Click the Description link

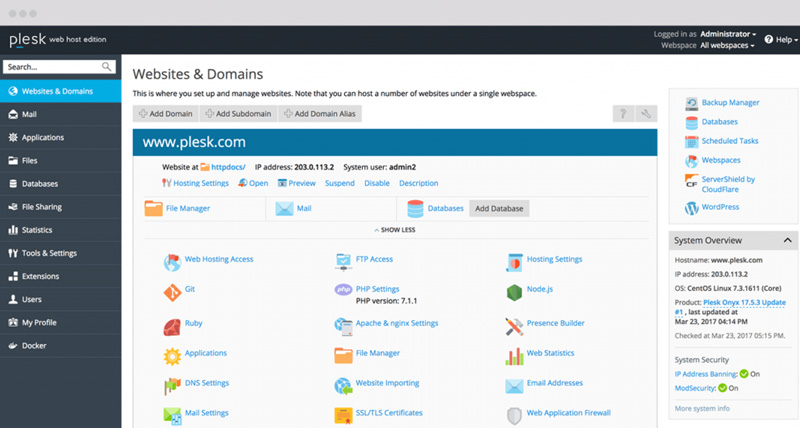(418, 183)
